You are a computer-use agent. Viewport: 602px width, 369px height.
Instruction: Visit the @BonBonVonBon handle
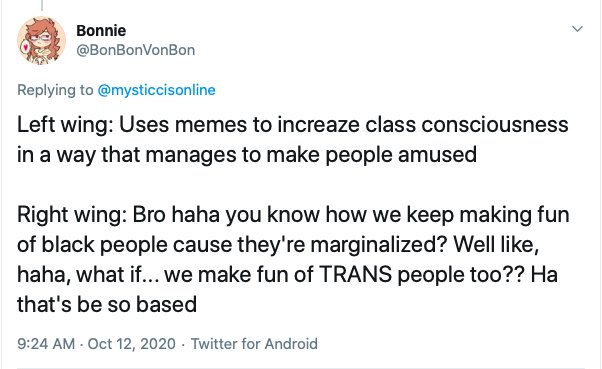[136, 50]
